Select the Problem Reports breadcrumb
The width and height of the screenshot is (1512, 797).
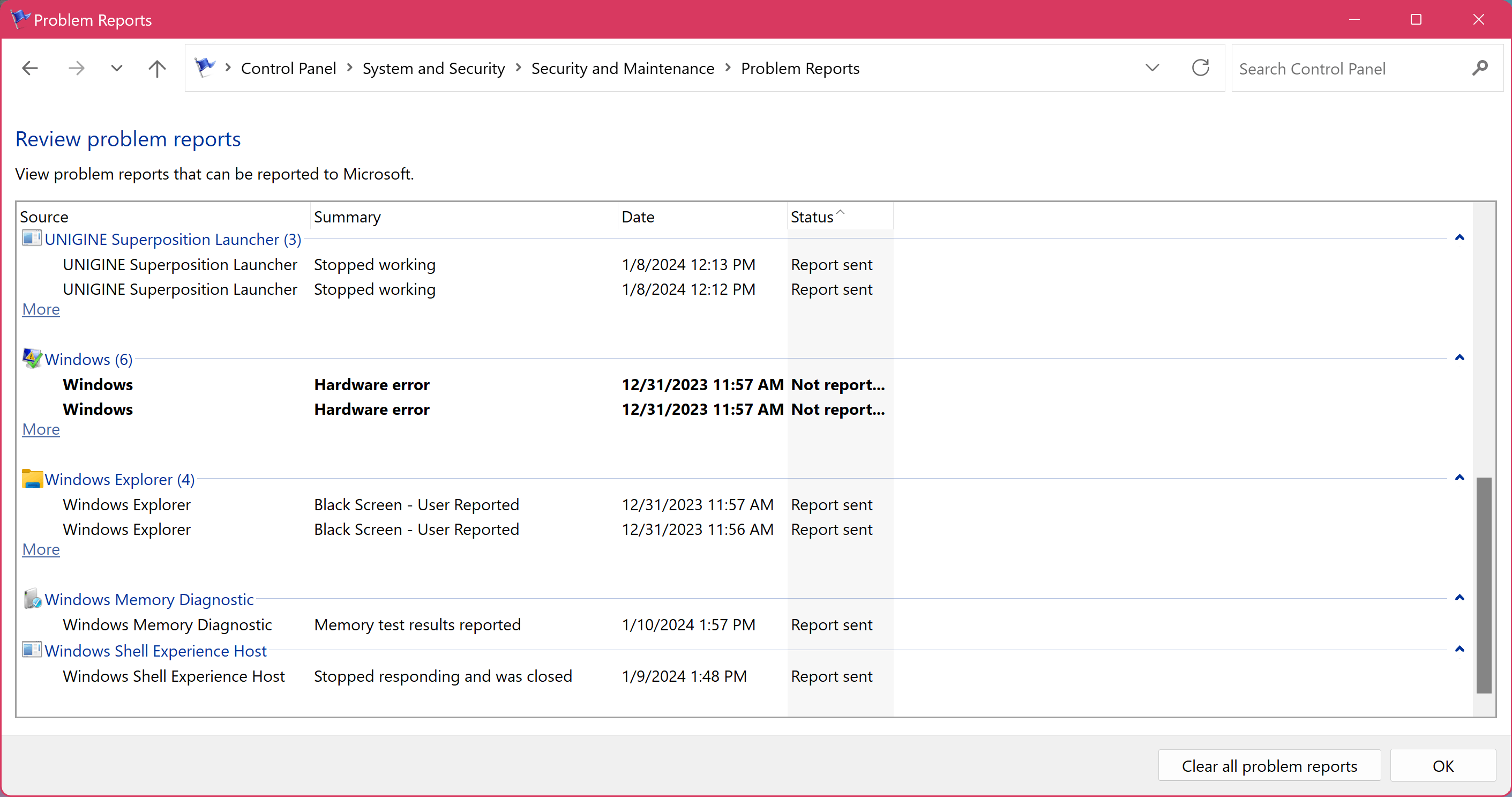pos(800,68)
